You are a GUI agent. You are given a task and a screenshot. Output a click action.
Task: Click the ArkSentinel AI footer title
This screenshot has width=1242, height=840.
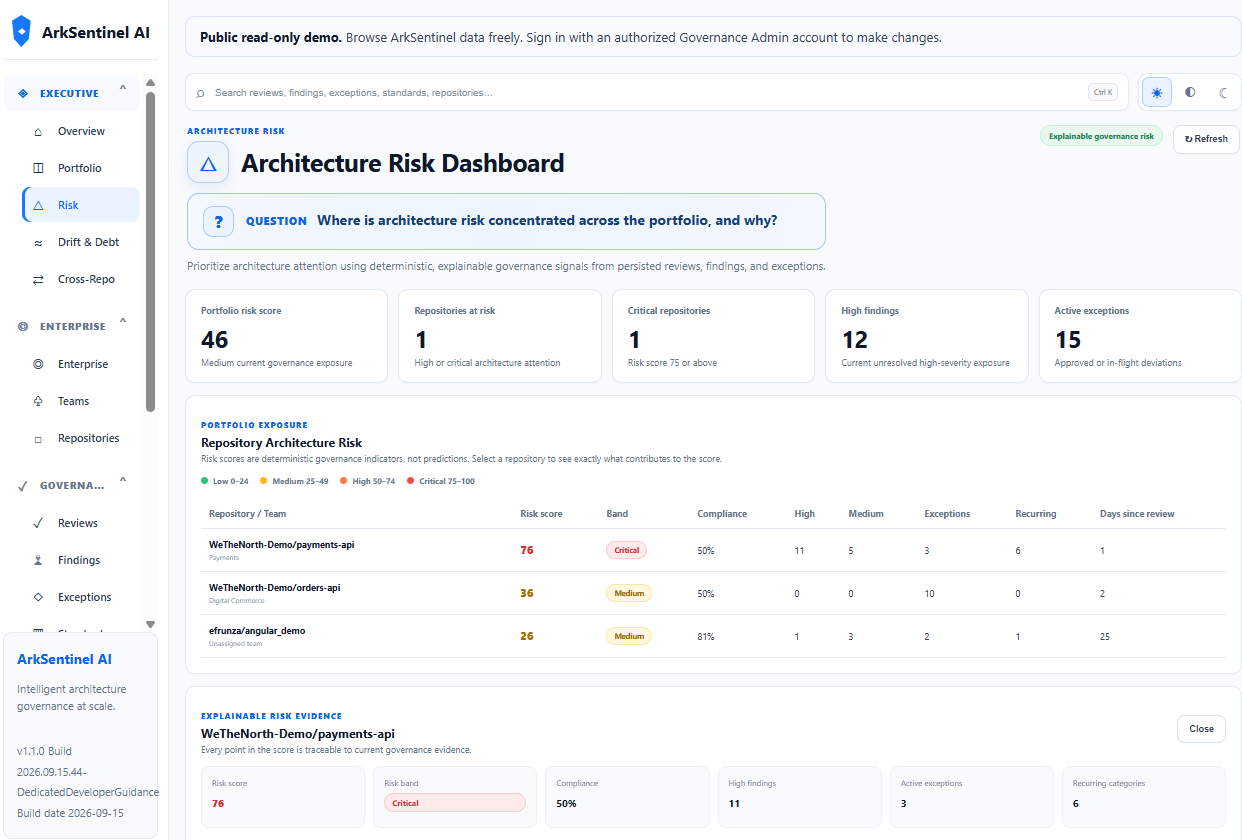click(65, 659)
